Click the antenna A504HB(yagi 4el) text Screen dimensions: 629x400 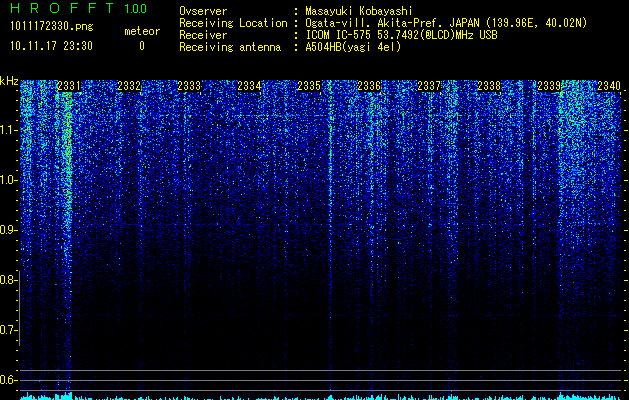(353, 47)
